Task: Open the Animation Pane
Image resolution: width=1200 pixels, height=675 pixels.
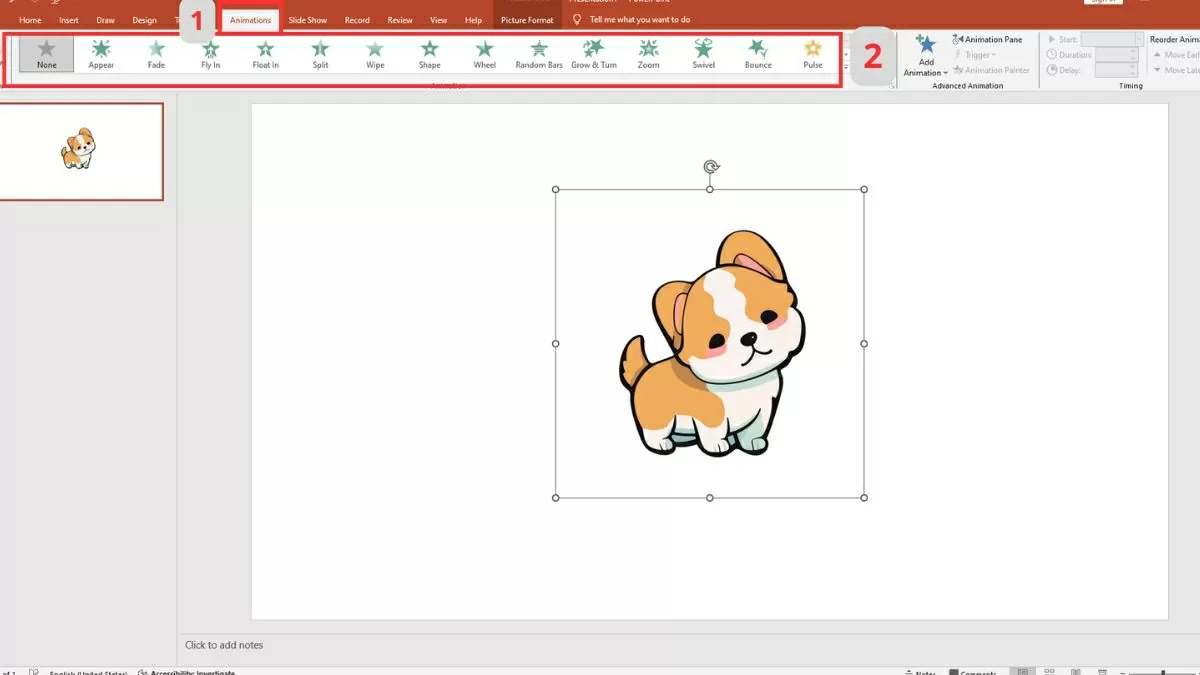Action: tap(988, 39)
